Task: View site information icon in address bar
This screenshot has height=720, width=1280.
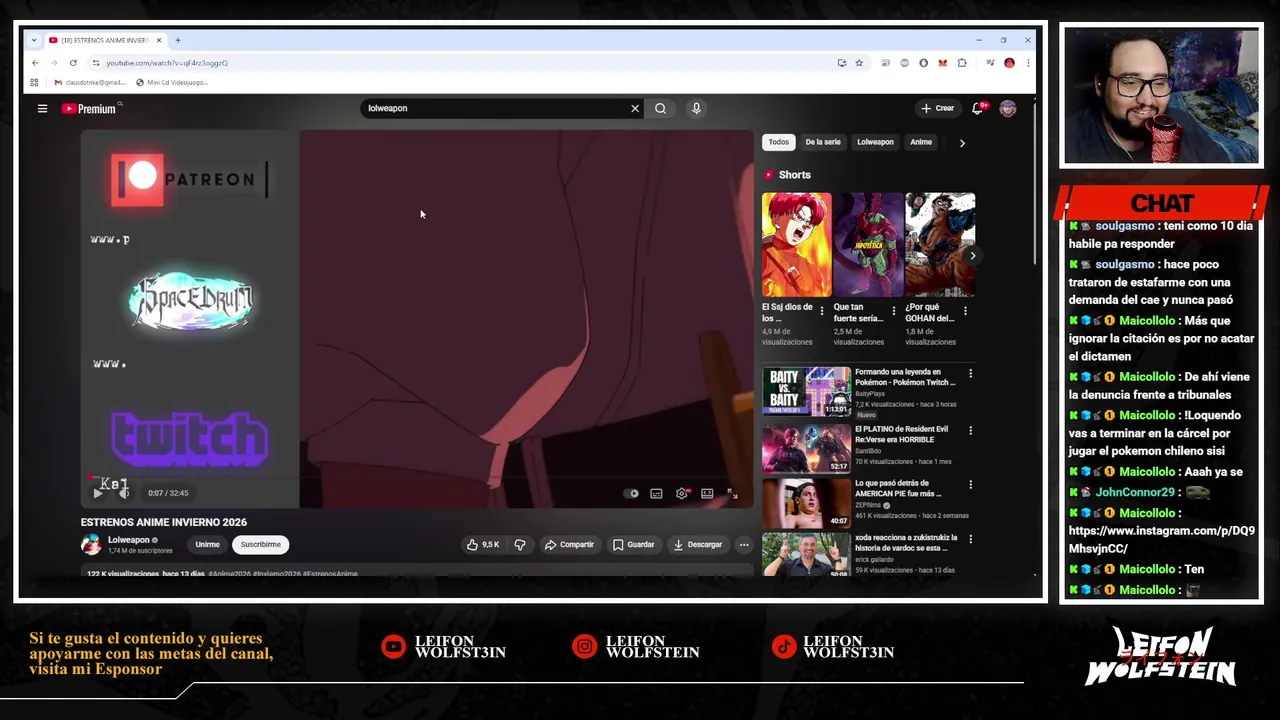Action: 96,63
